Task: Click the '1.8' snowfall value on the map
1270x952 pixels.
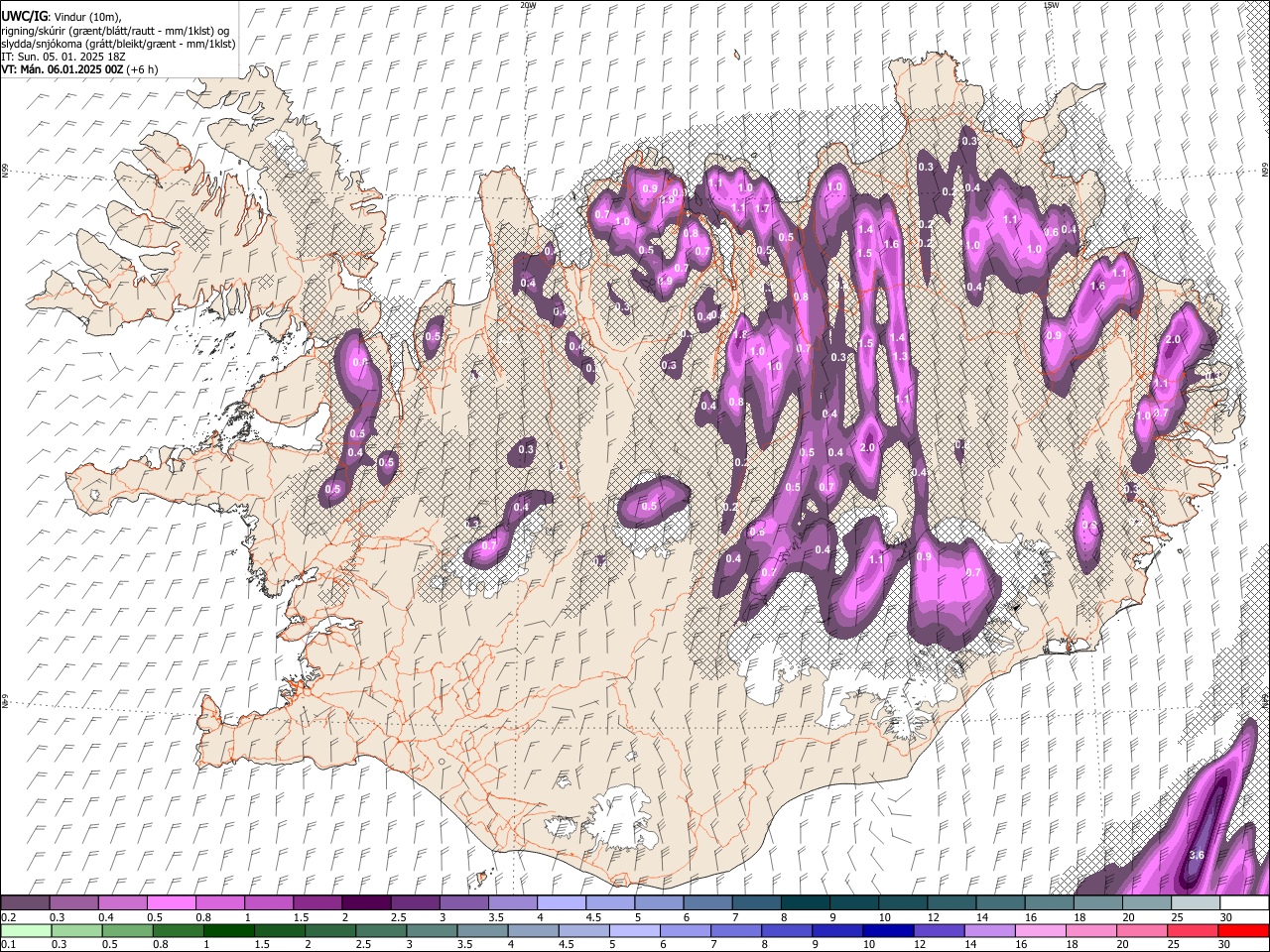Action: point(739,335)
